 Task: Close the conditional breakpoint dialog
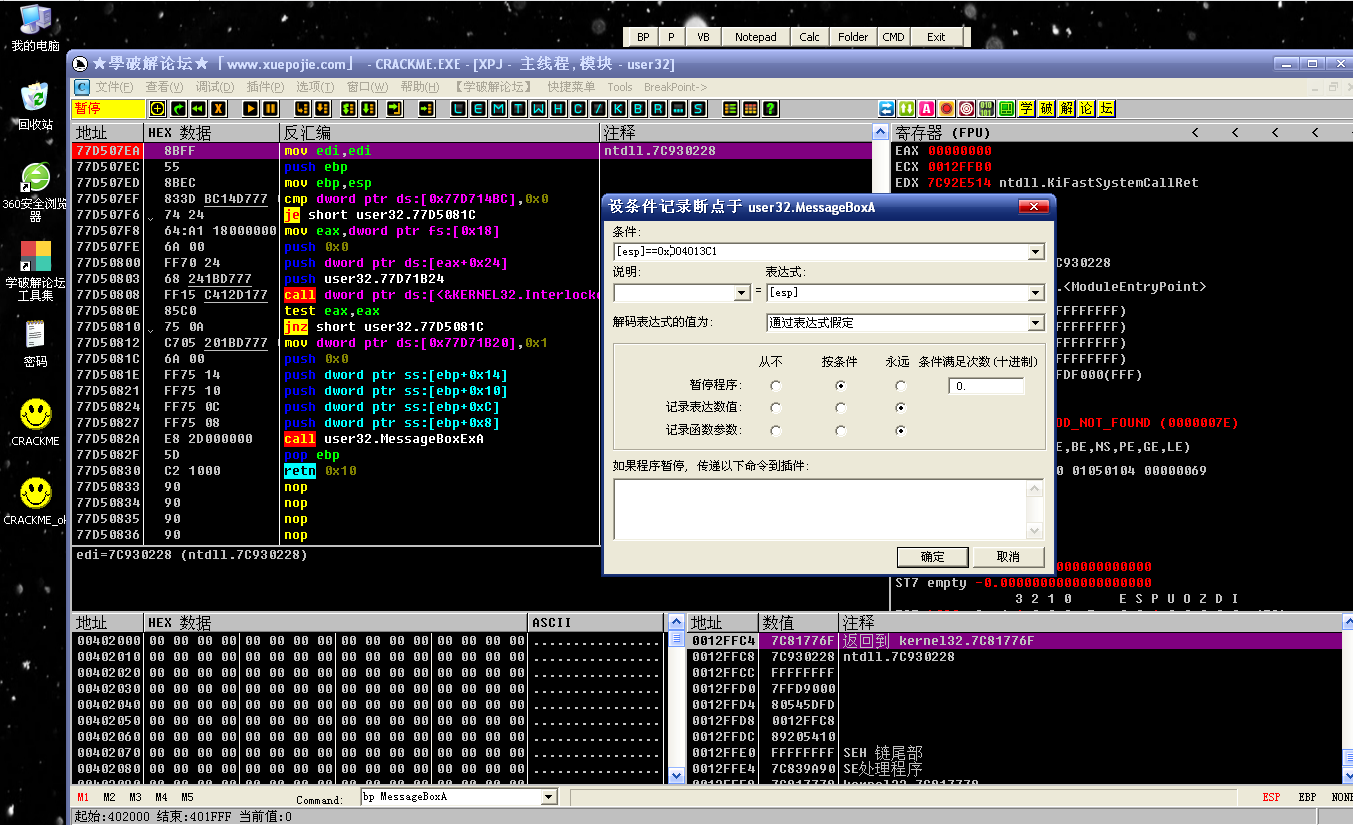[1033, 206]
